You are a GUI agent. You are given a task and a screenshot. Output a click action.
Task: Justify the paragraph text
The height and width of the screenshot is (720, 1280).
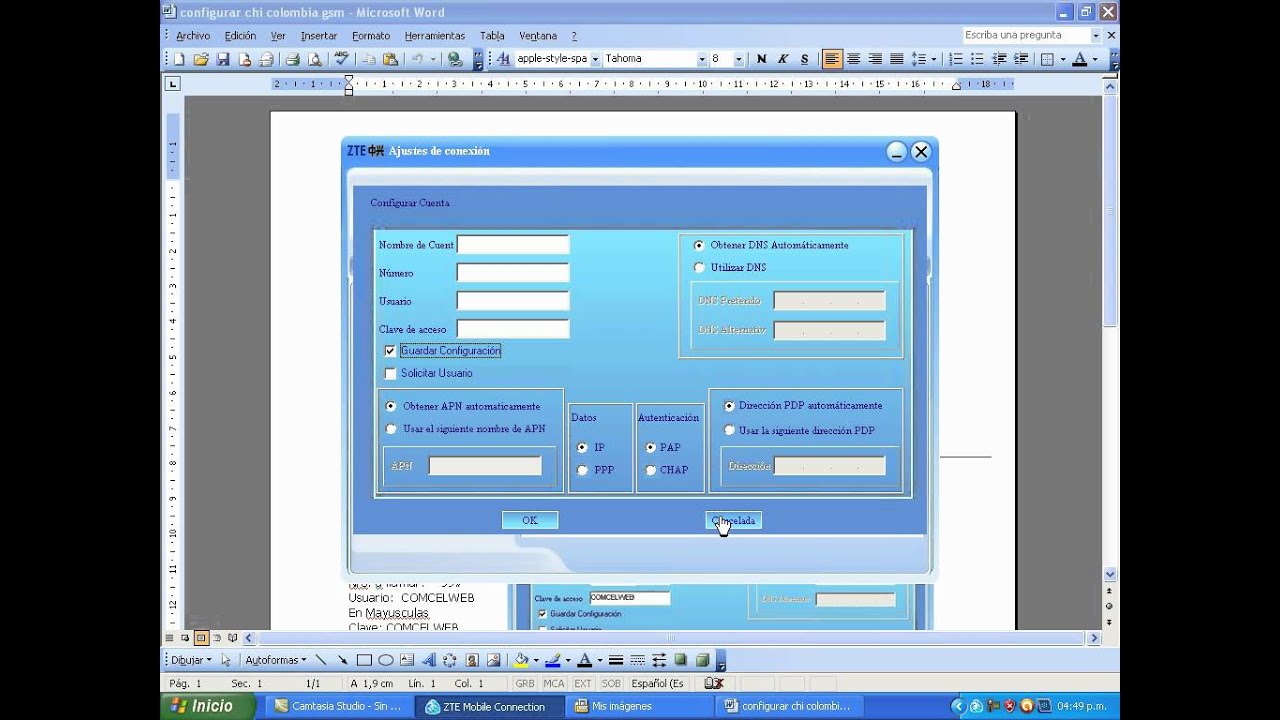point(897,59)
